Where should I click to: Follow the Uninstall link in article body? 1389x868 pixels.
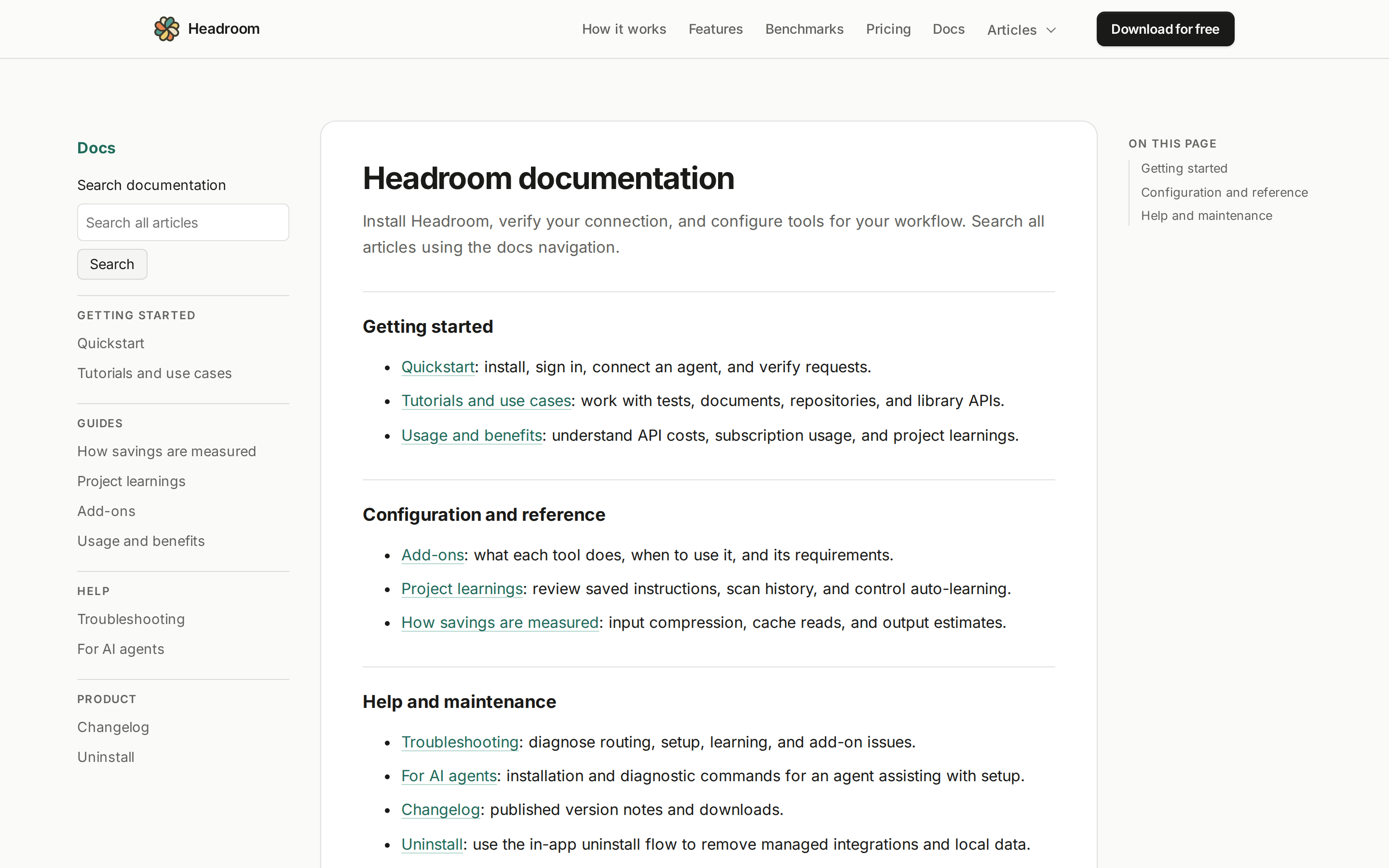coord(432,844)
